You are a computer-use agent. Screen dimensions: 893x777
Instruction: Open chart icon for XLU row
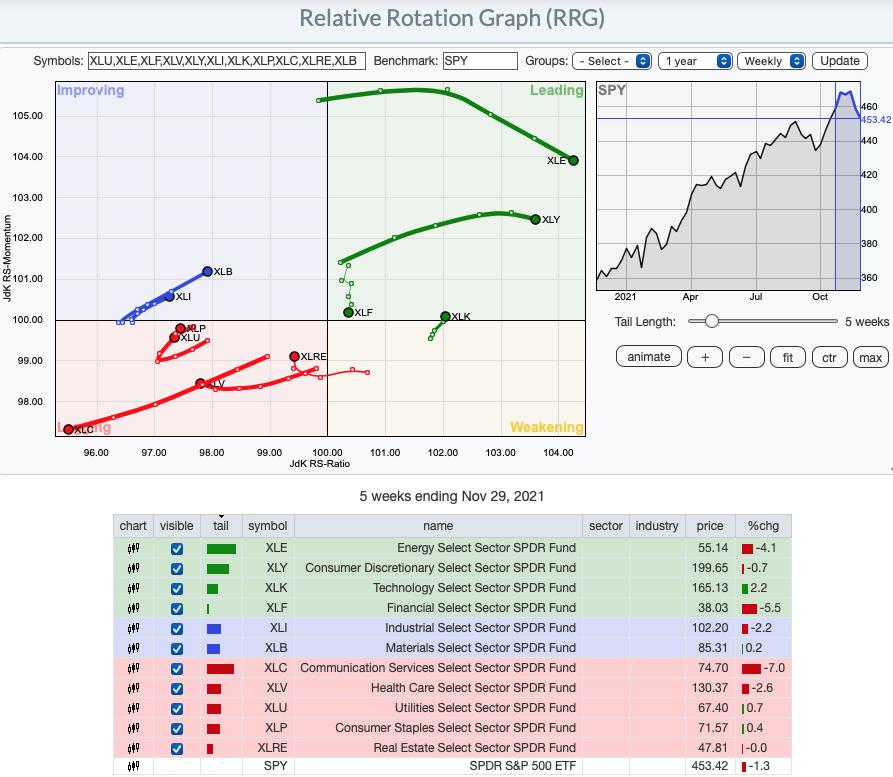click(133, 708)
